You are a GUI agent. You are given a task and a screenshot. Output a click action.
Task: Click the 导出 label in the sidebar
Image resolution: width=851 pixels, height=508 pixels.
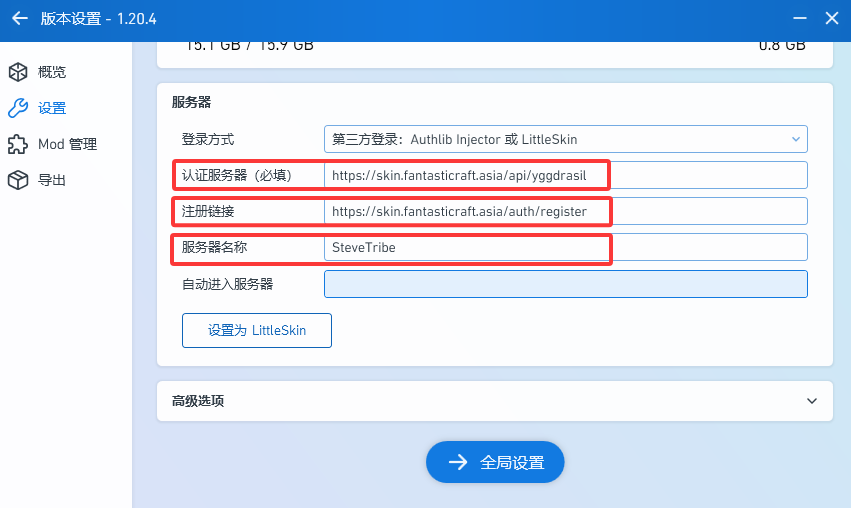(52, 180)
